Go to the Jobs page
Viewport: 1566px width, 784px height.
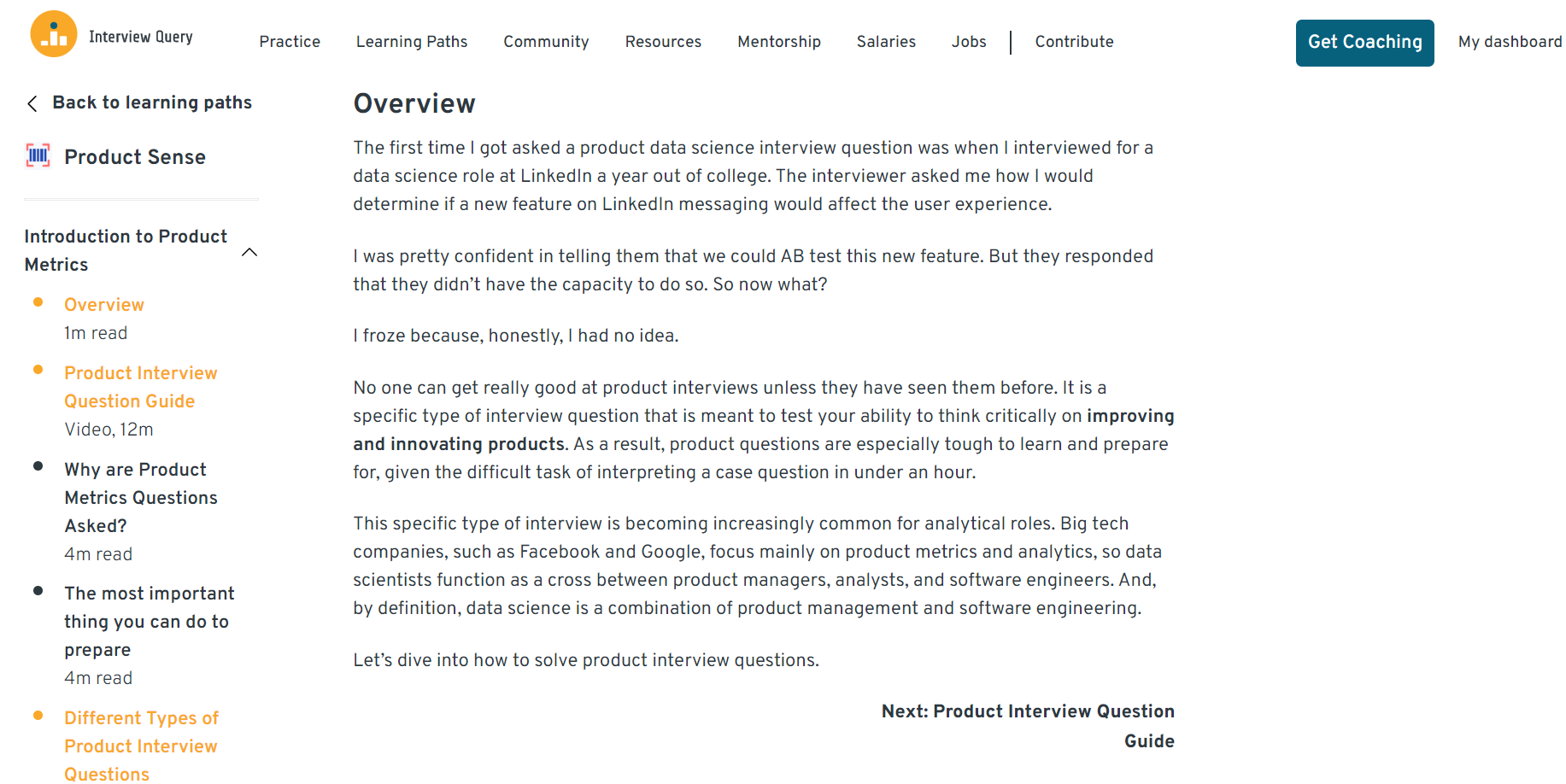[x=969, y=42]
